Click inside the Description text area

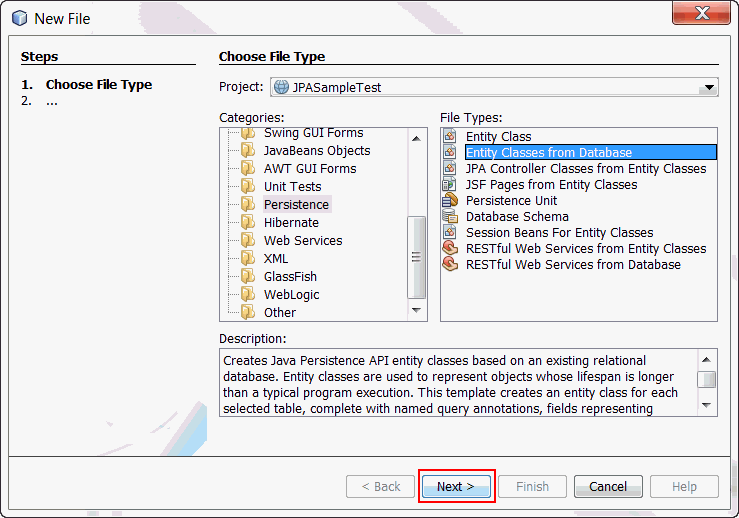coord(458,383)
